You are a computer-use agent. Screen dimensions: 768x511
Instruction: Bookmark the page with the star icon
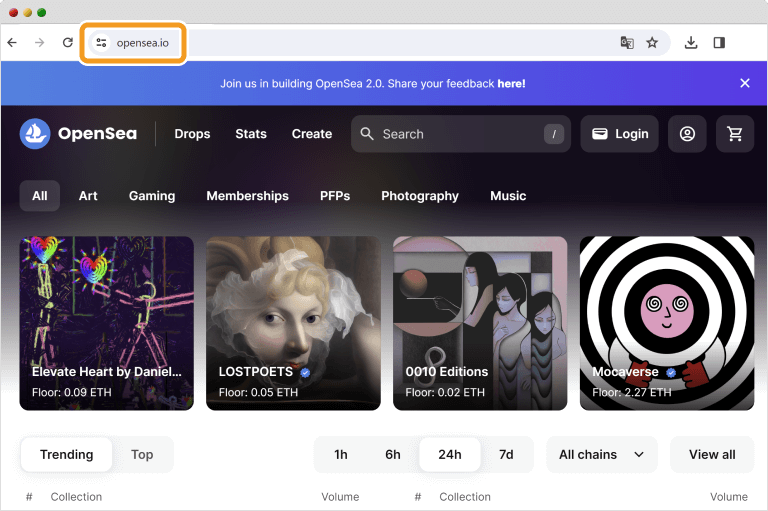(652, 43)
